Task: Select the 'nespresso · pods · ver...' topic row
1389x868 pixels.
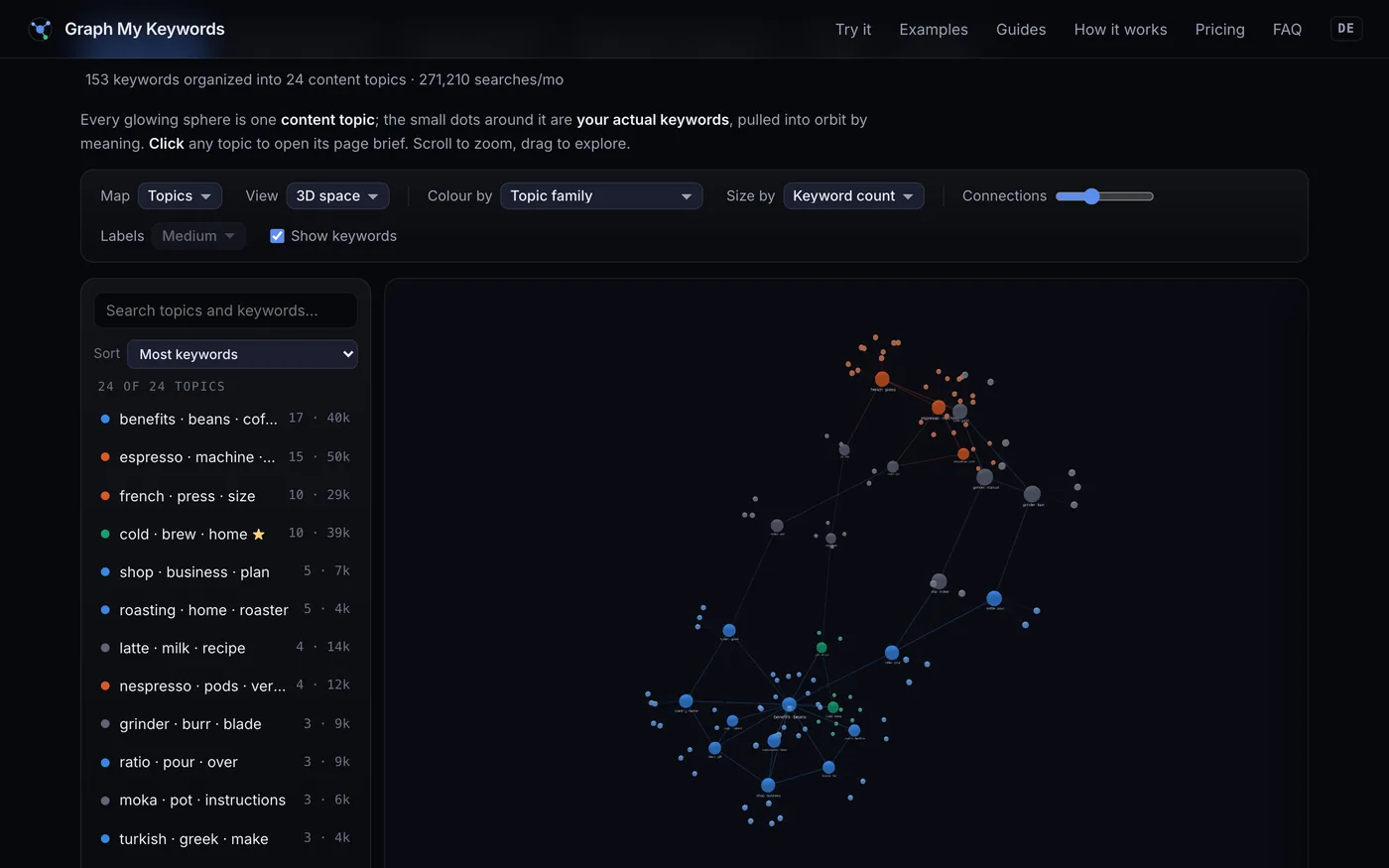Action: point(225,685)
